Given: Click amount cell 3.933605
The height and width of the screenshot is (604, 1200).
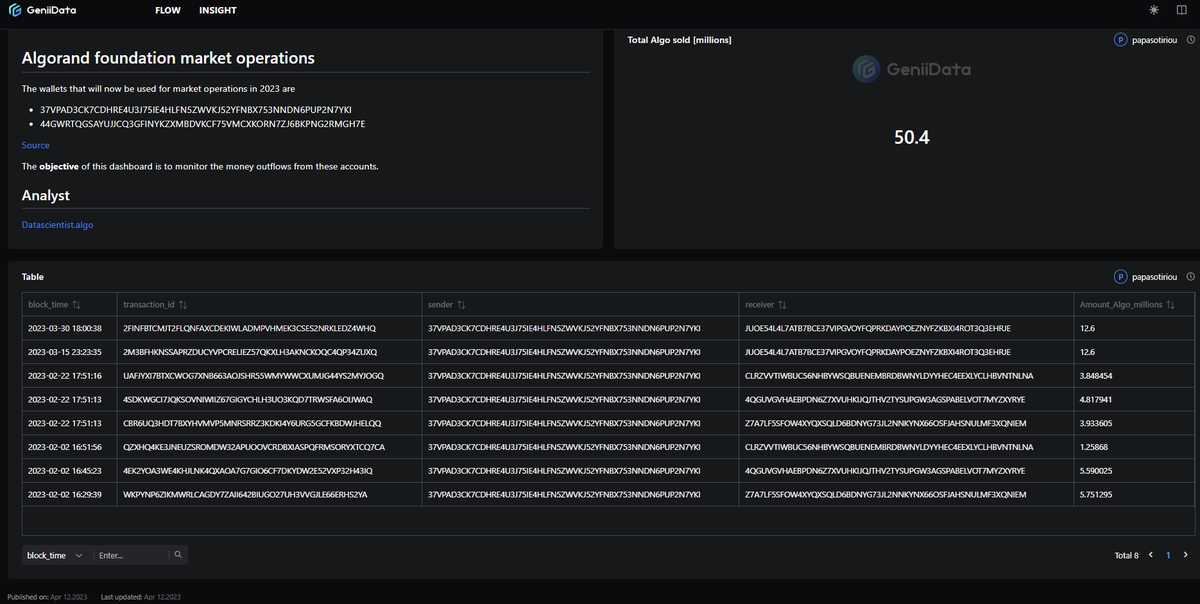Looking at the screenshot, I should click(1096, 423).
